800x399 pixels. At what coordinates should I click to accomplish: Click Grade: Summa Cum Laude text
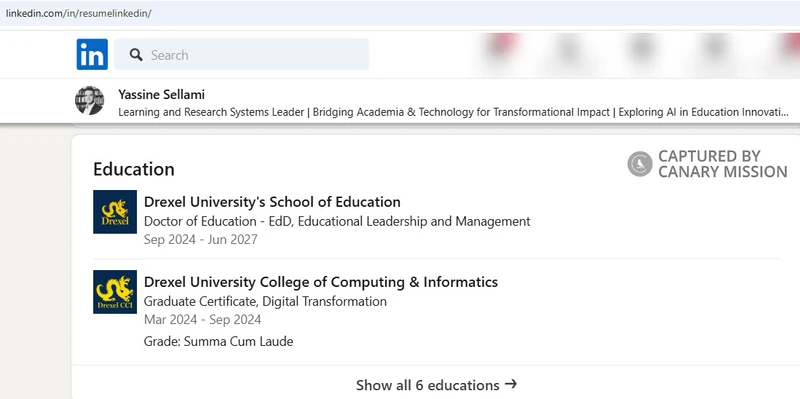click(x=218, y=341)
